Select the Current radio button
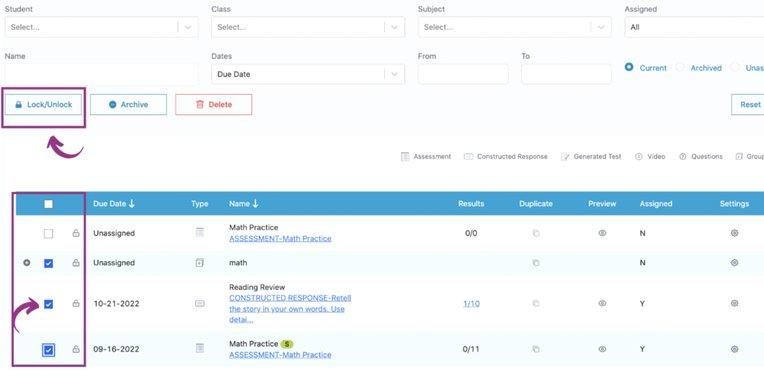 (x=629, y=67)
